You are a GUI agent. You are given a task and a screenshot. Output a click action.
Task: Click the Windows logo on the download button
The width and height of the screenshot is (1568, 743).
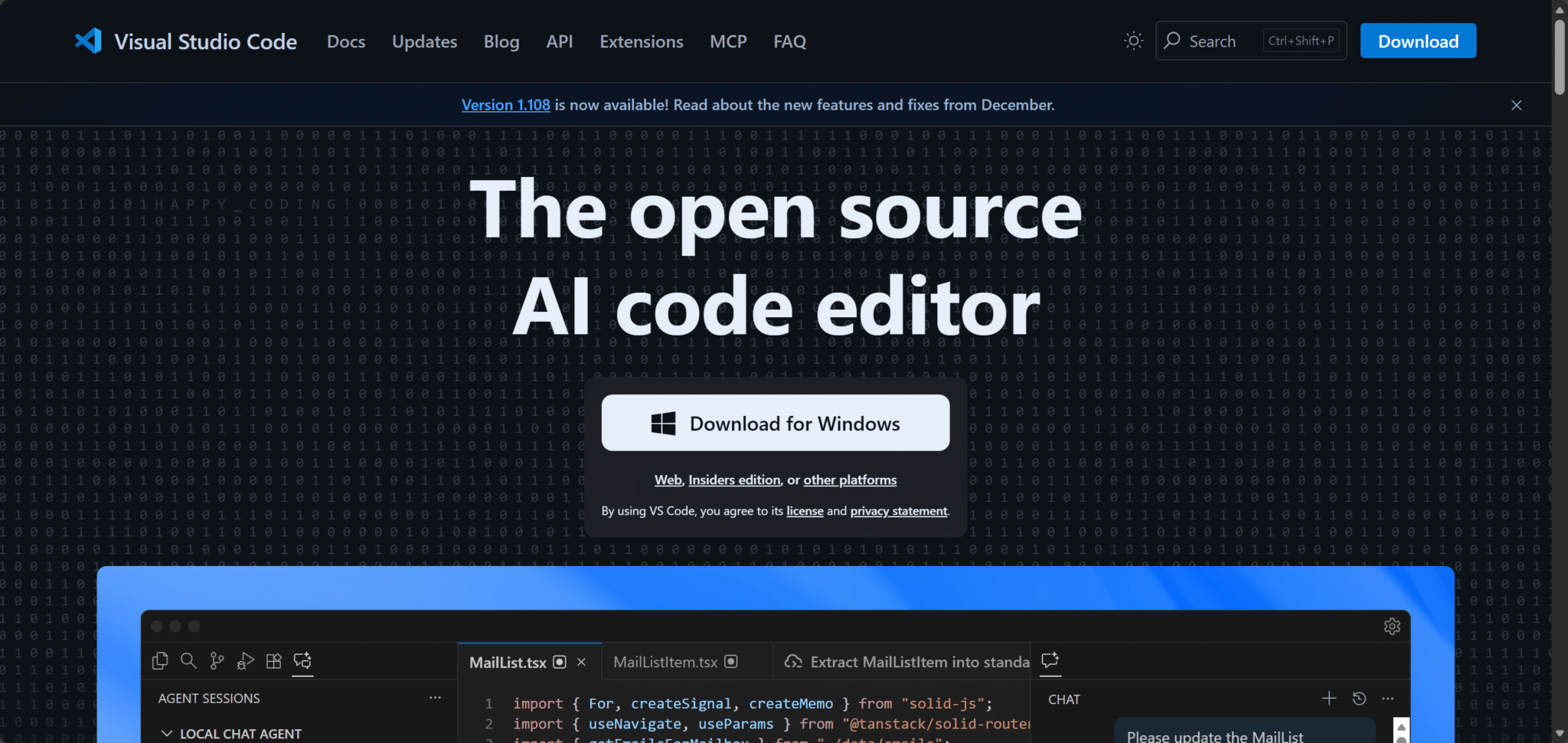[x=663, y=424]
